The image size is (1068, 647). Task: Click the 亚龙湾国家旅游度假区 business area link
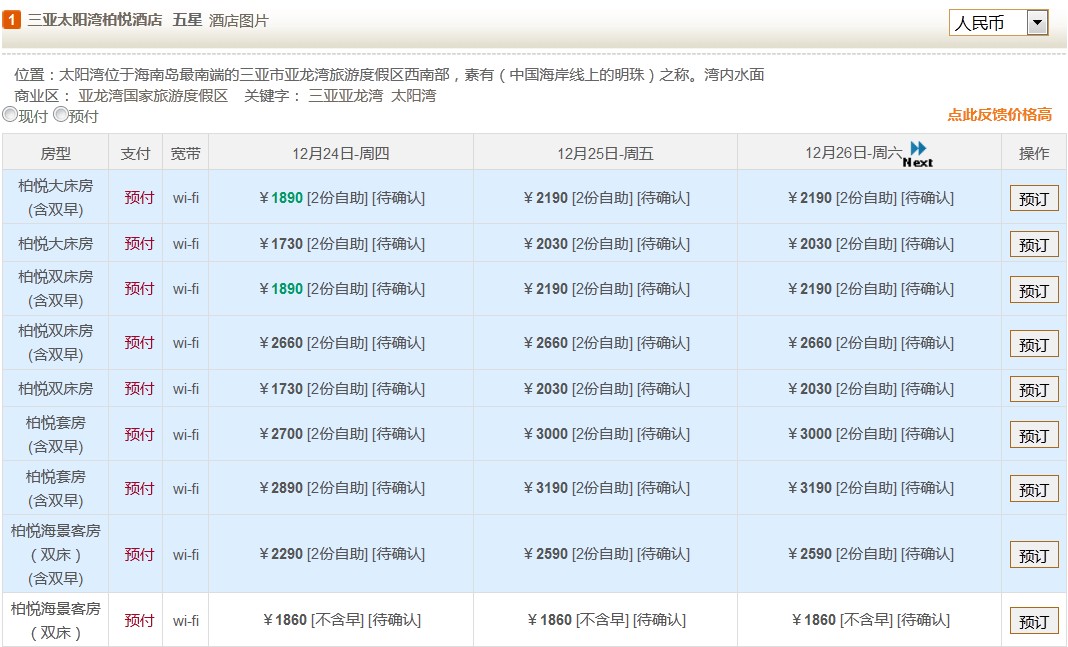coord(153,96)
